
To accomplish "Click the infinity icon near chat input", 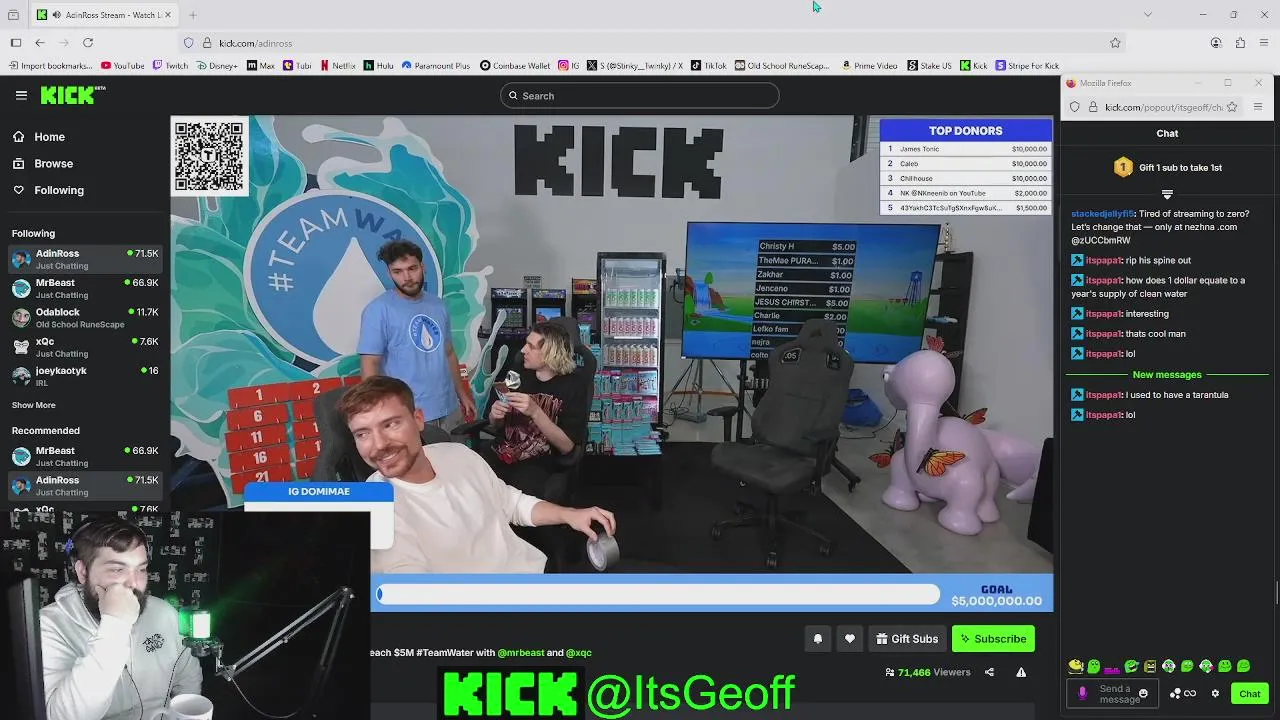I will 1191,694.
